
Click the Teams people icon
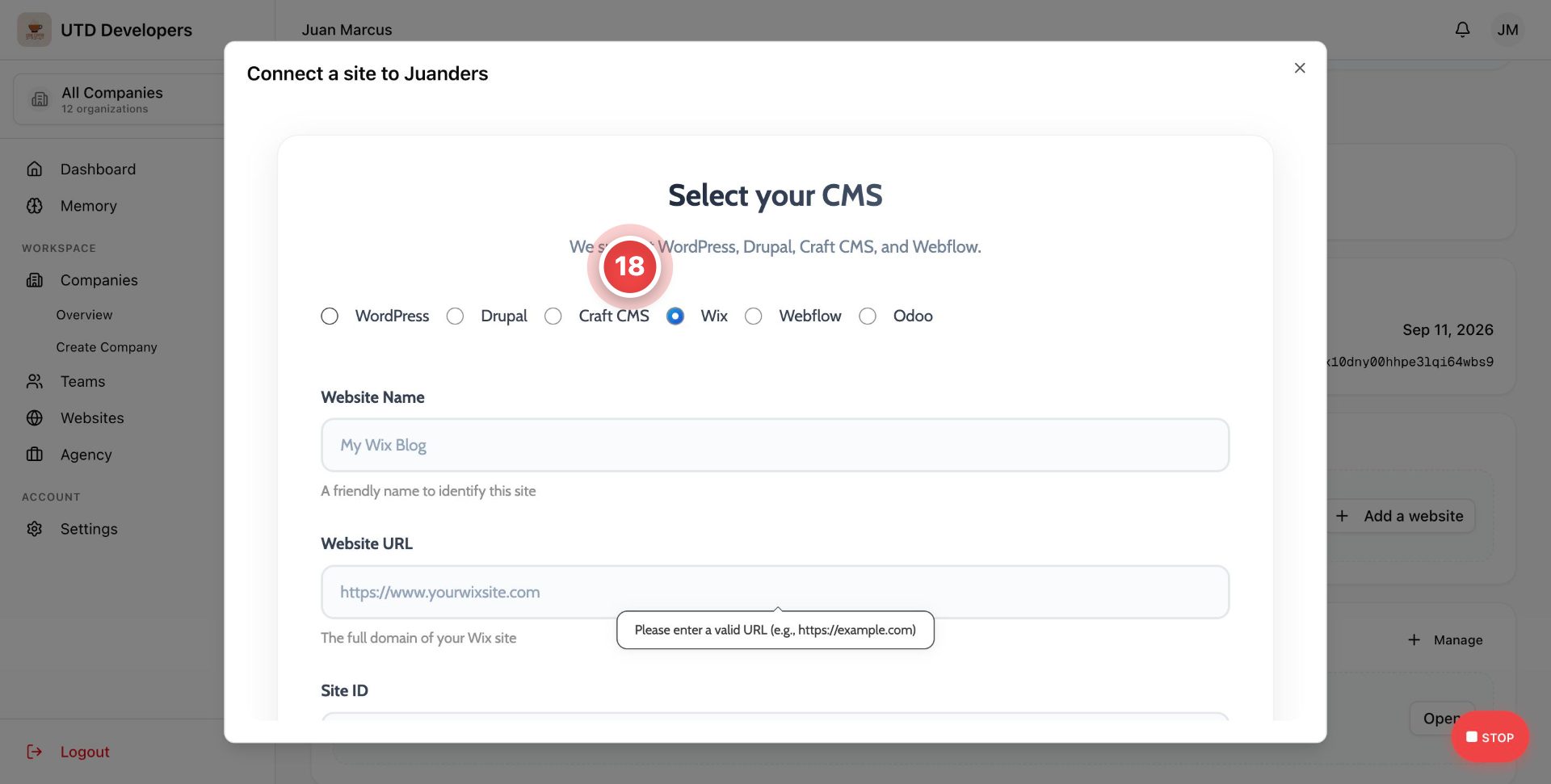coord(35,381)
